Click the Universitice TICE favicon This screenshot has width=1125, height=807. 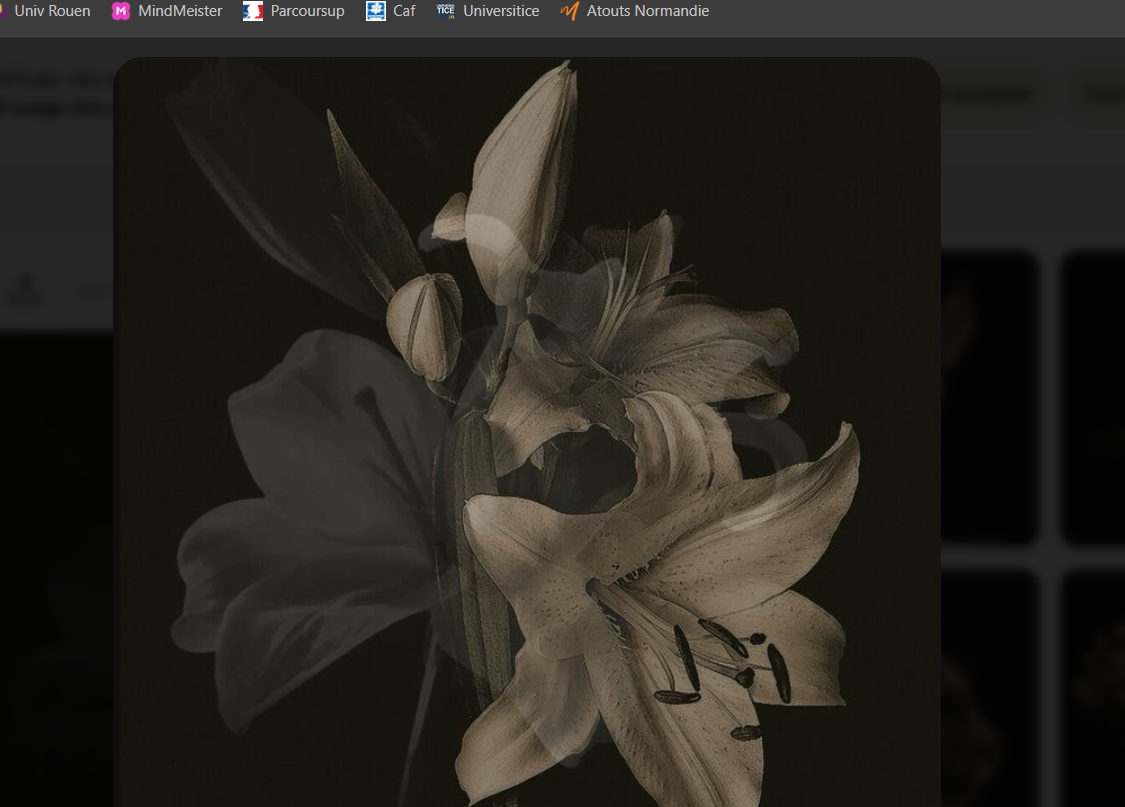(x=445, y=11)
